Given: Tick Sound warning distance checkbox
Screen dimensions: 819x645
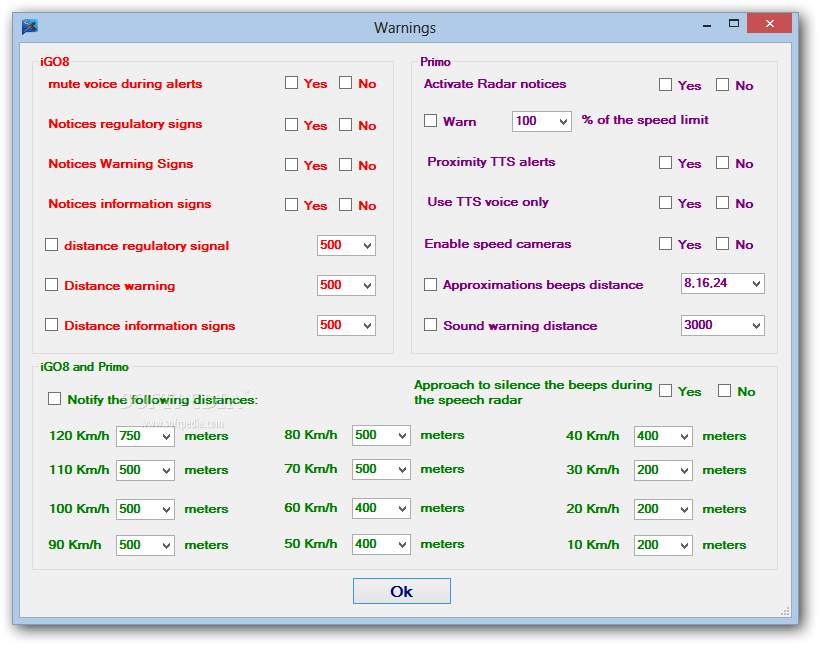Looking at the screenshot, I should [430, 325].
